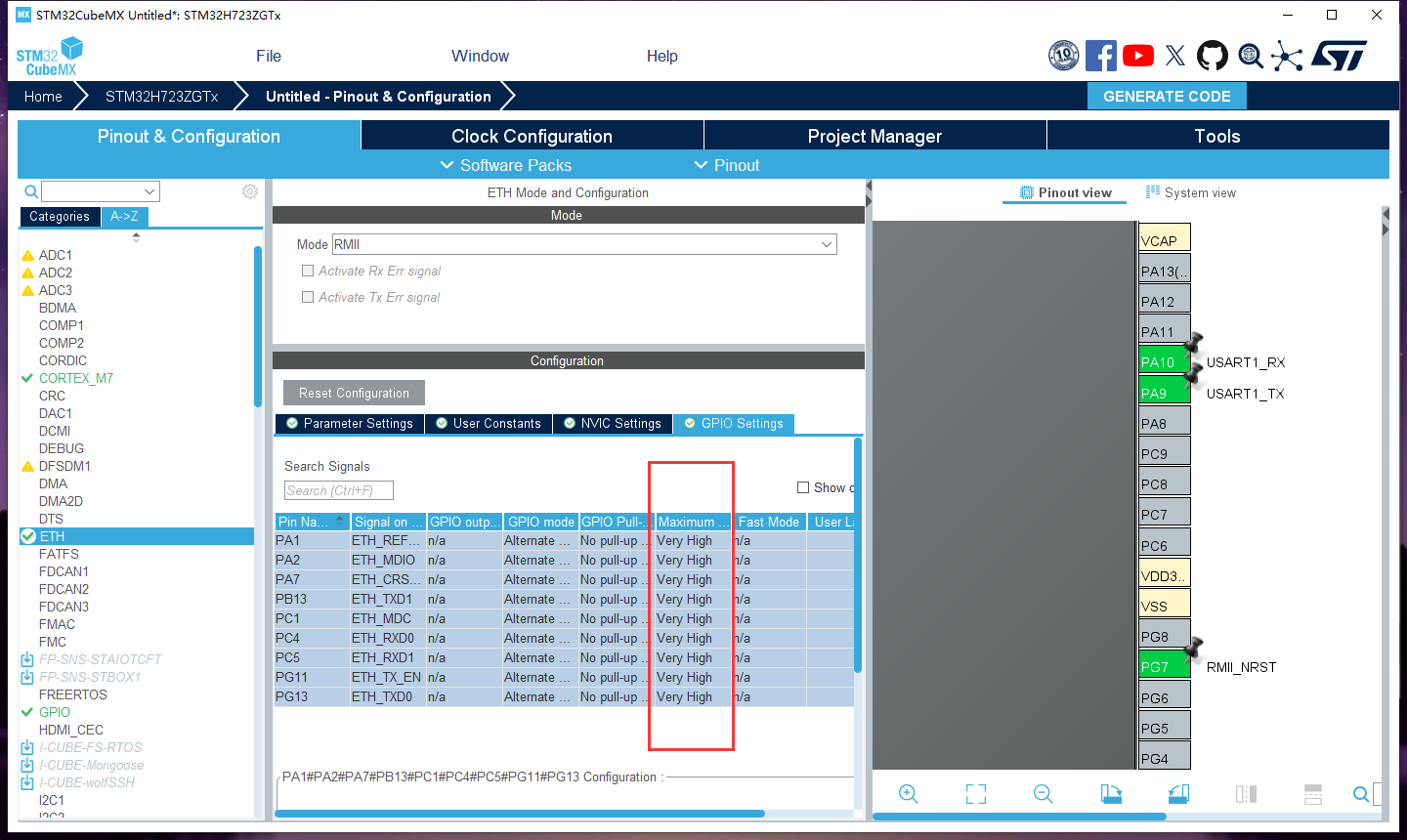
Task: Toggle the Show checkbox in GPIO settings
Action: [803, 487]
